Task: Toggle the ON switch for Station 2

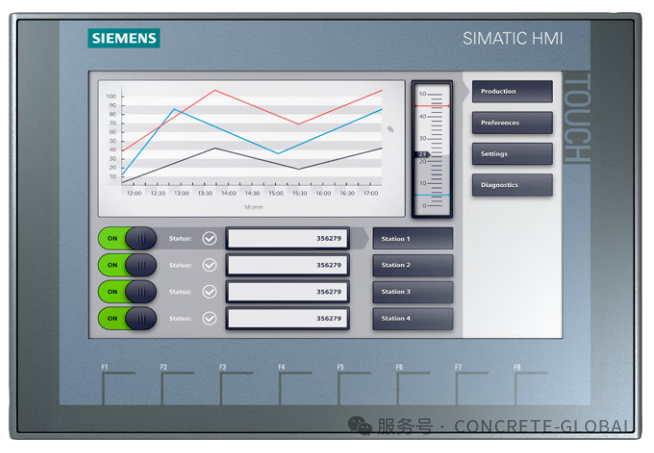Action: [128, 265]
